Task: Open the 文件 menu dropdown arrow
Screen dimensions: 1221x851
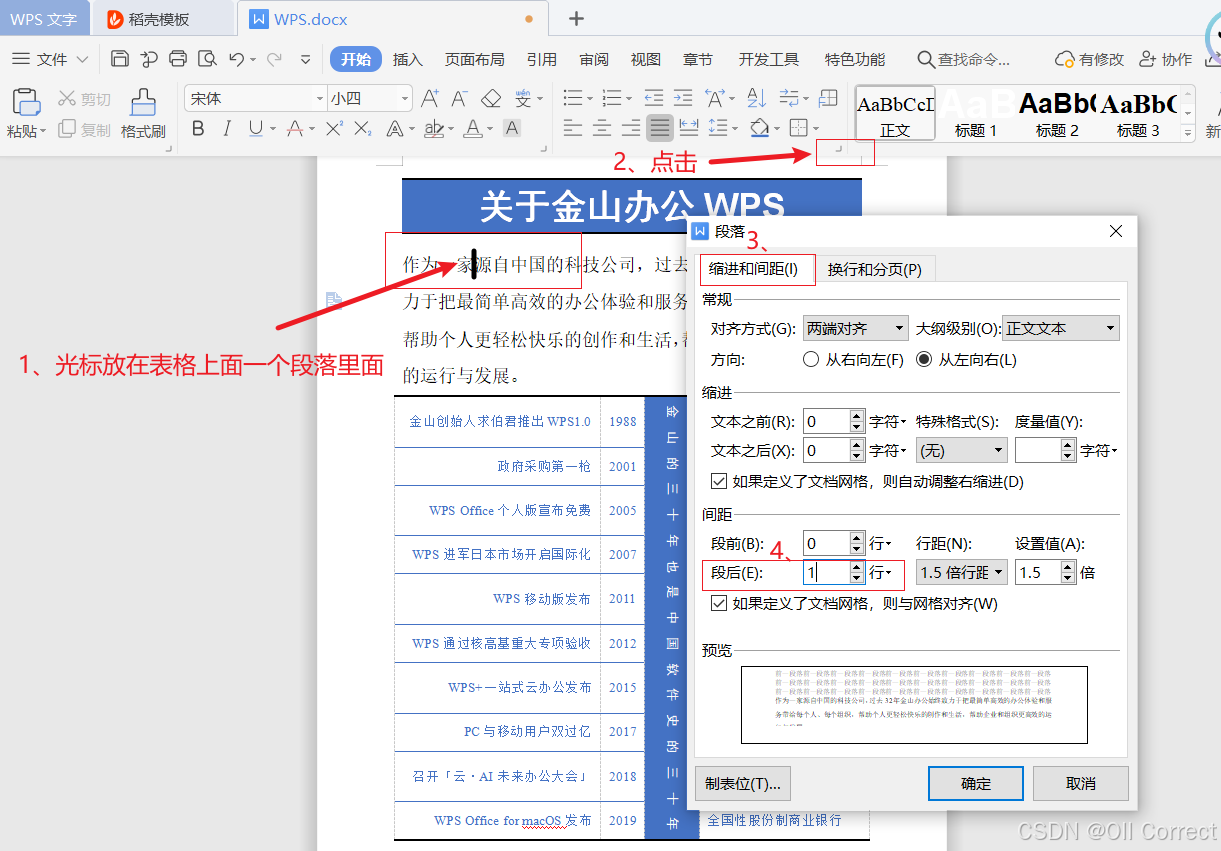Action: coord(82,60)
